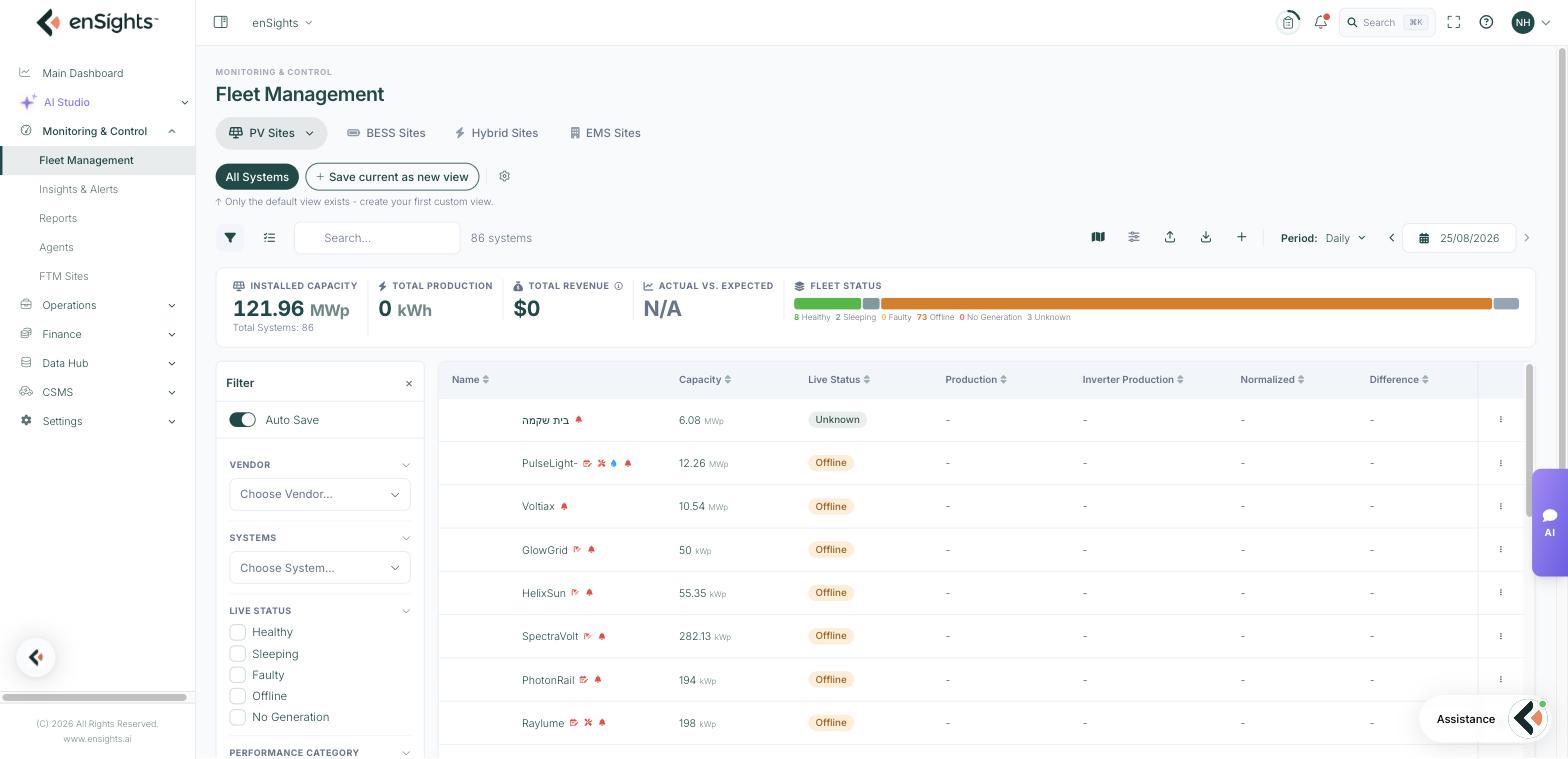
Task: Focus the systems Search... field
Action: point(377,238)
